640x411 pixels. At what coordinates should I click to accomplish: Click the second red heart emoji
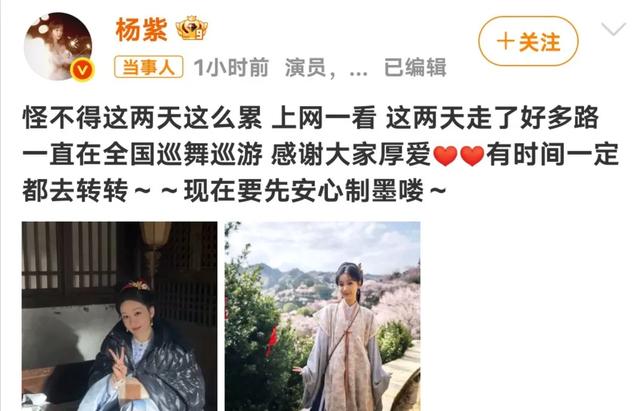pos(472,156)
